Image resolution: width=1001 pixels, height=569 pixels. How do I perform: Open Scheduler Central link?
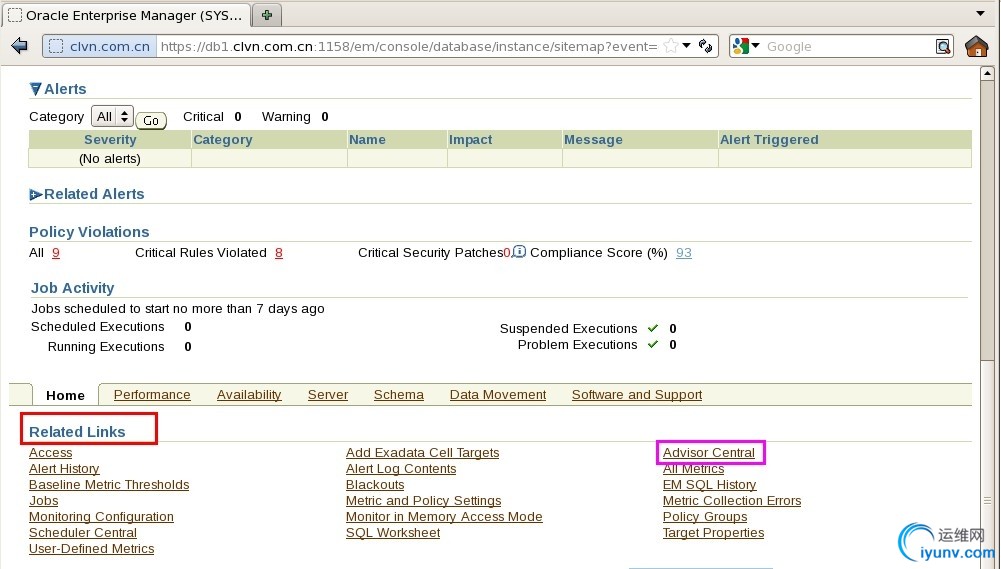pyautogui.click(x=82, y=533)
